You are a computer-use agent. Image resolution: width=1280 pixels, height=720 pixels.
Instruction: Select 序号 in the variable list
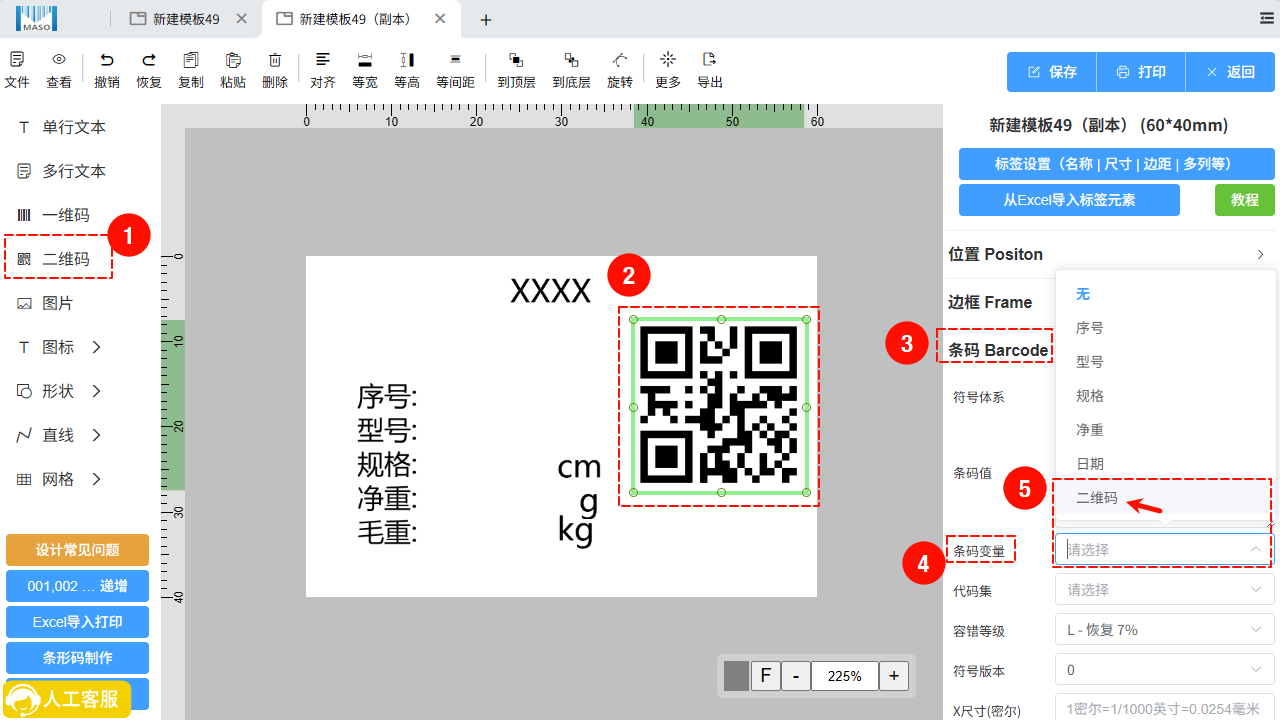click(1166, 328)
